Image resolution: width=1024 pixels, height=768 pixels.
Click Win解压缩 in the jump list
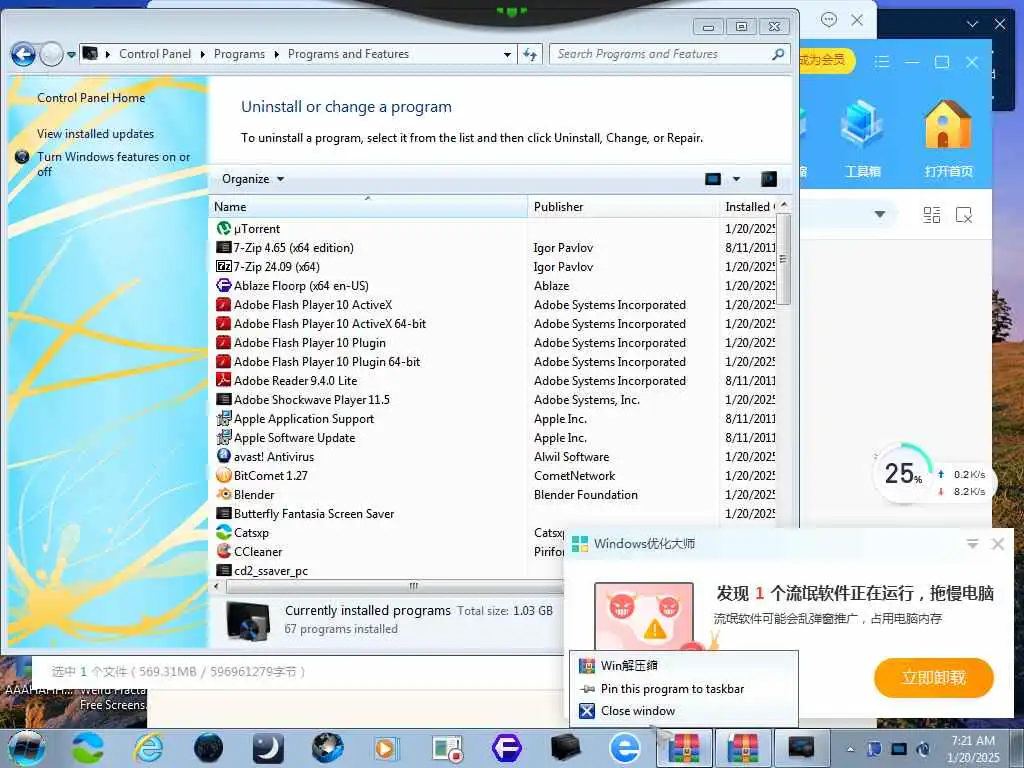[684, 665]
